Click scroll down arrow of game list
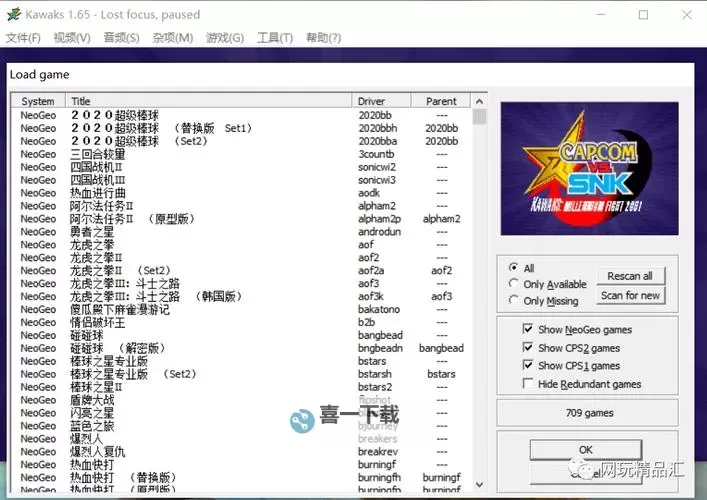This screenshot has height=500, width=707. pos(479,485)
